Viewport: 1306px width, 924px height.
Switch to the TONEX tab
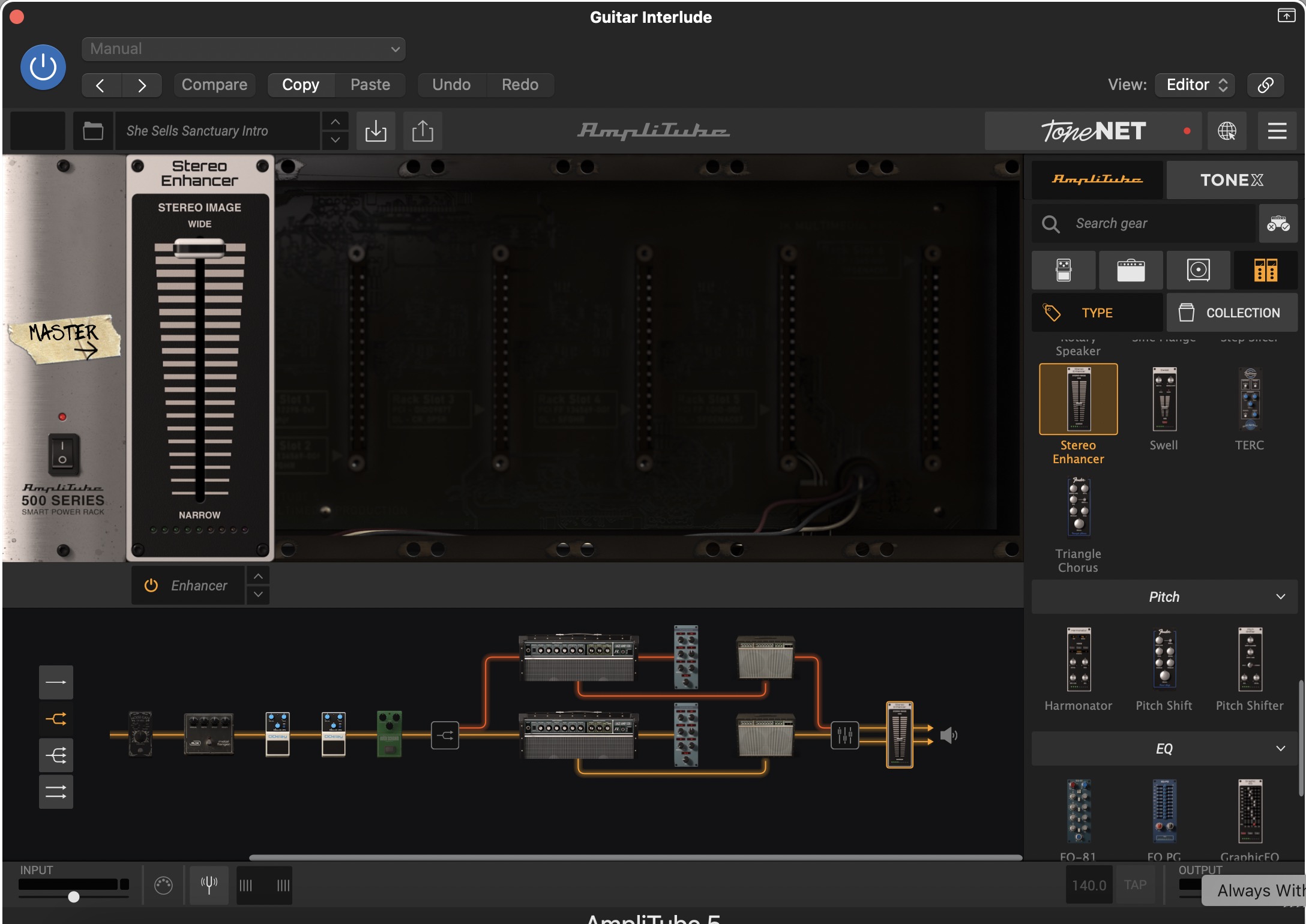point(1232,179)
